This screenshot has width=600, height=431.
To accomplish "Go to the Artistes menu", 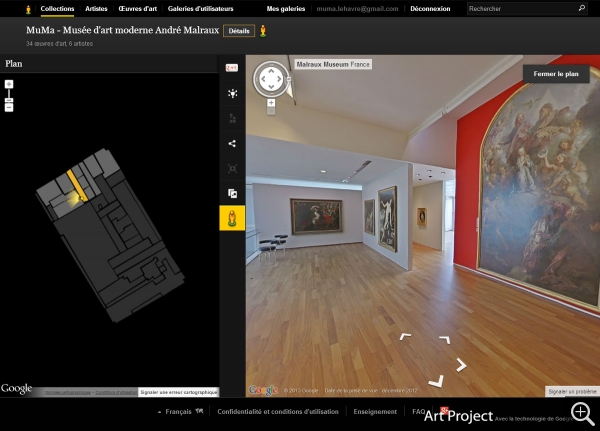I will pos(96,8).
